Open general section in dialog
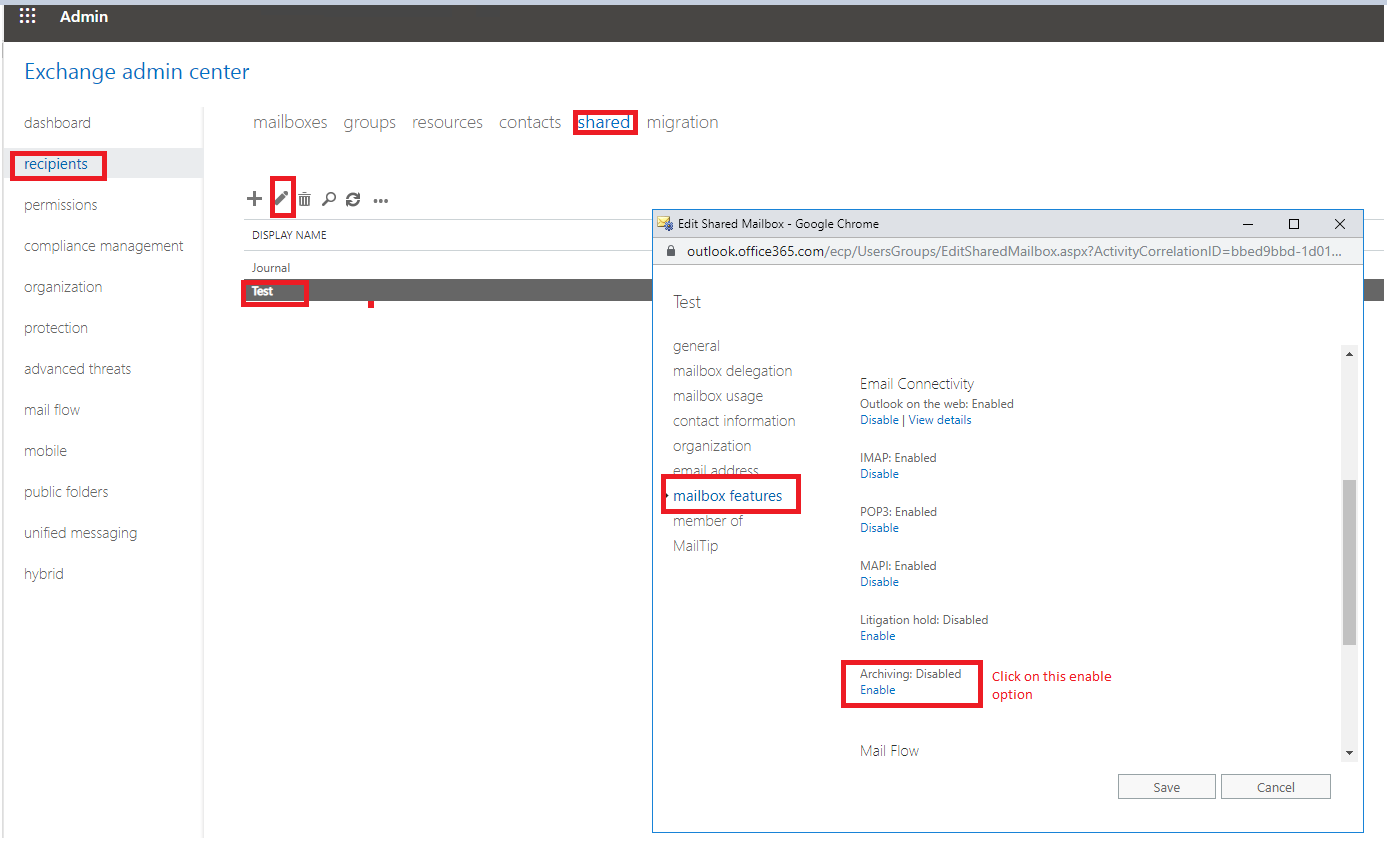 click(696, 346)
